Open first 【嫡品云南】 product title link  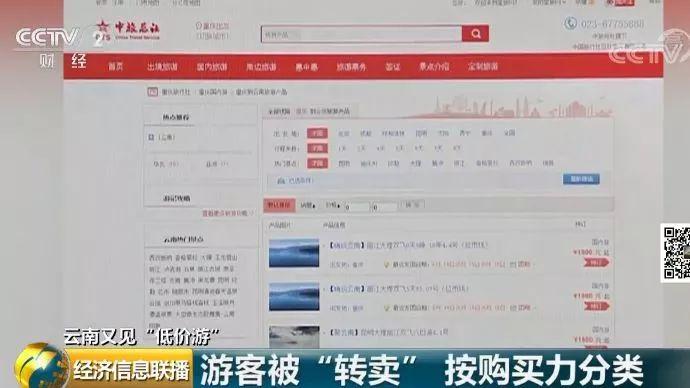point(408,245)
